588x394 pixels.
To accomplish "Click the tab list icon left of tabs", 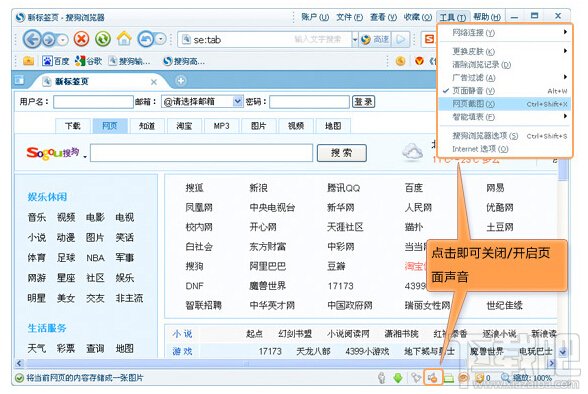I will 19,80.
